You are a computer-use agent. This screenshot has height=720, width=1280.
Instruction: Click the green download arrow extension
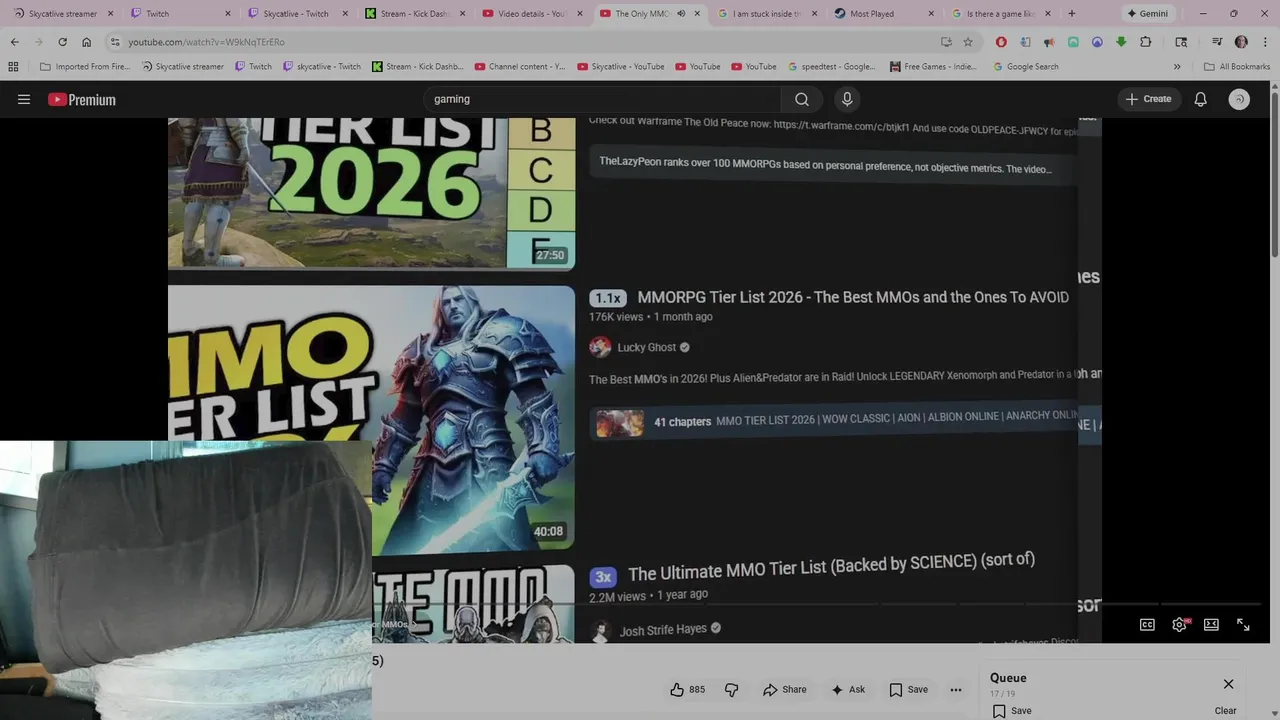1121,42
